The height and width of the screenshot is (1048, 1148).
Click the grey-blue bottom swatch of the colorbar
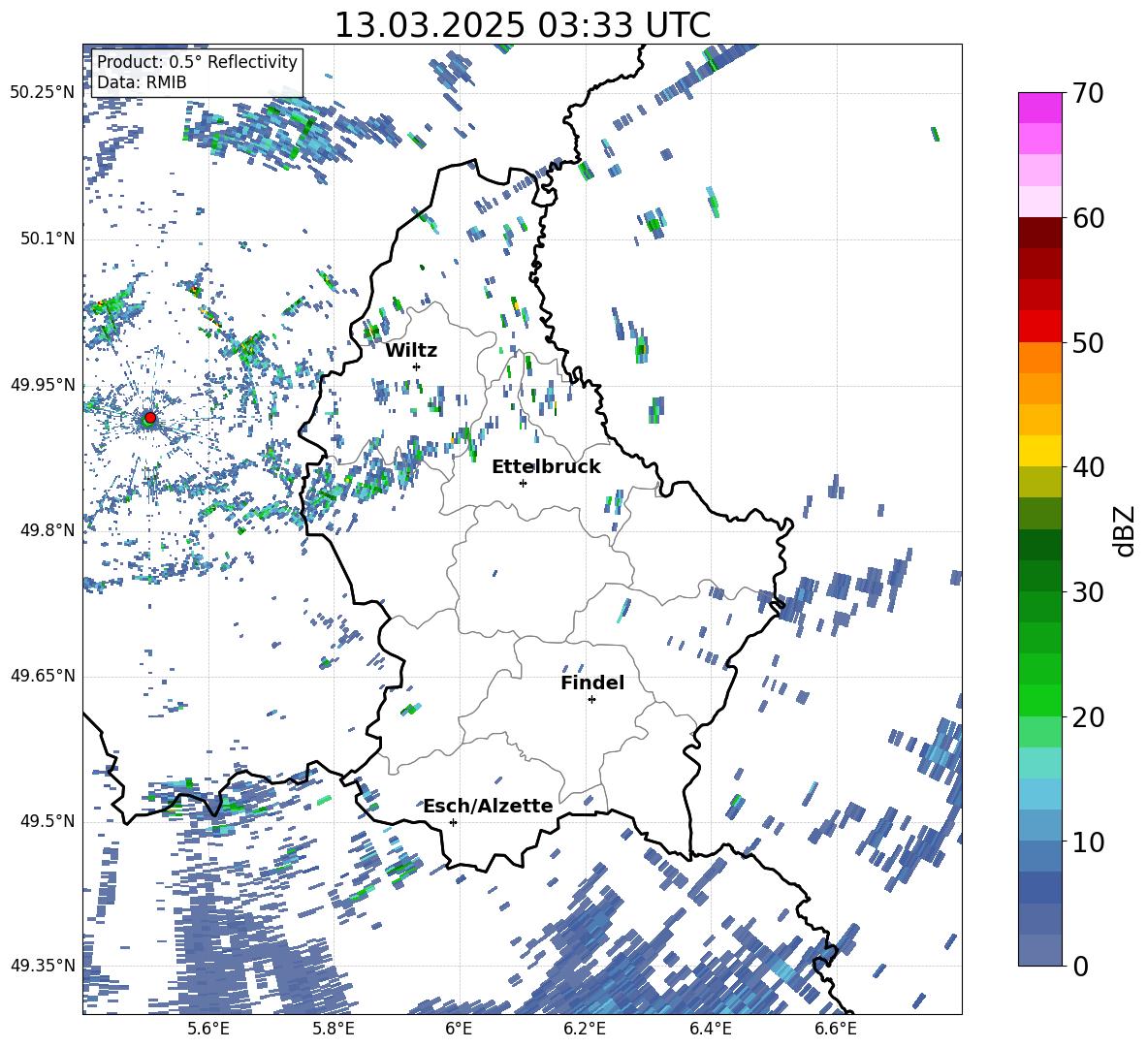pos(1040,950)
